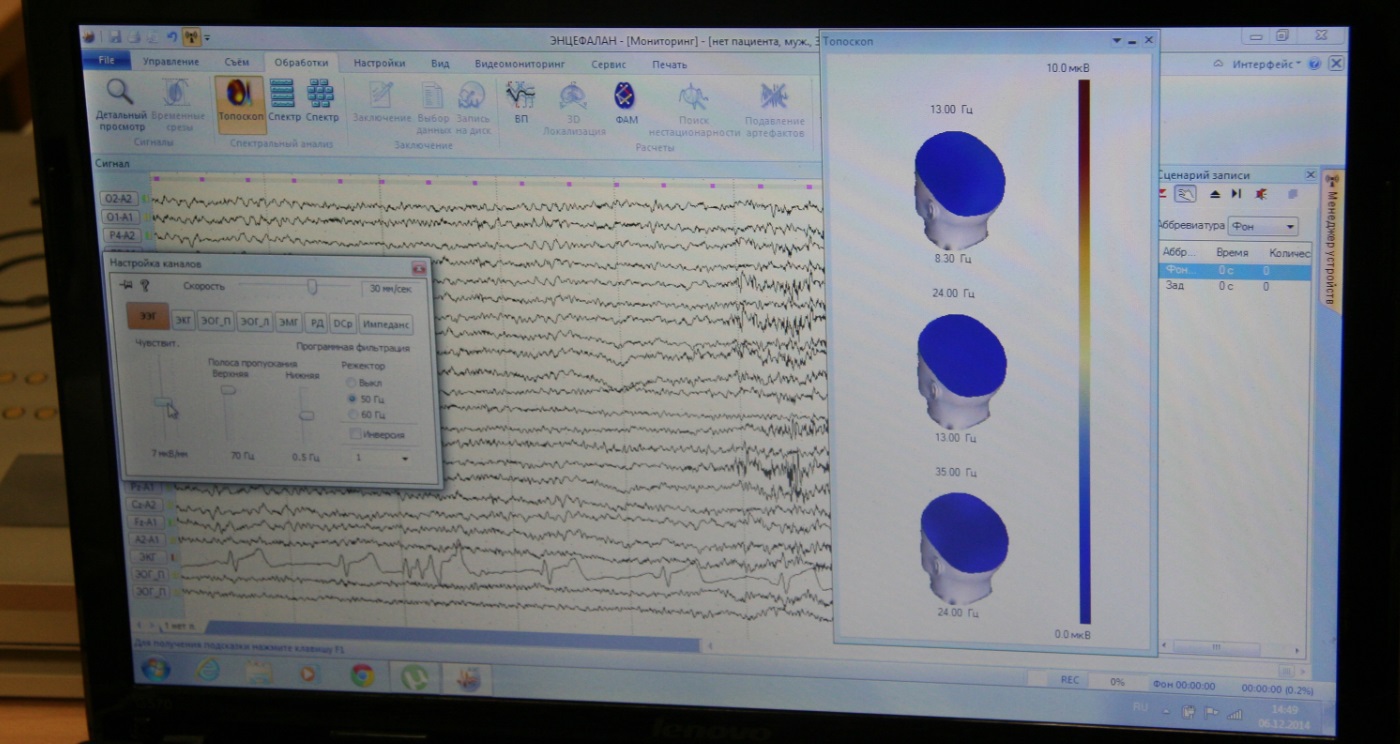Click the help icon in Настройка каналов

coord(145,286)
